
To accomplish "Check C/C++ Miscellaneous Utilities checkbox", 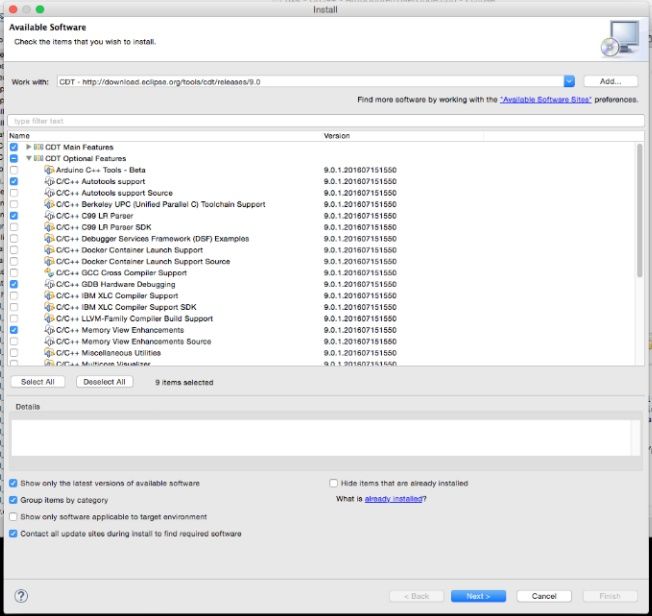I will pos(14,353).
